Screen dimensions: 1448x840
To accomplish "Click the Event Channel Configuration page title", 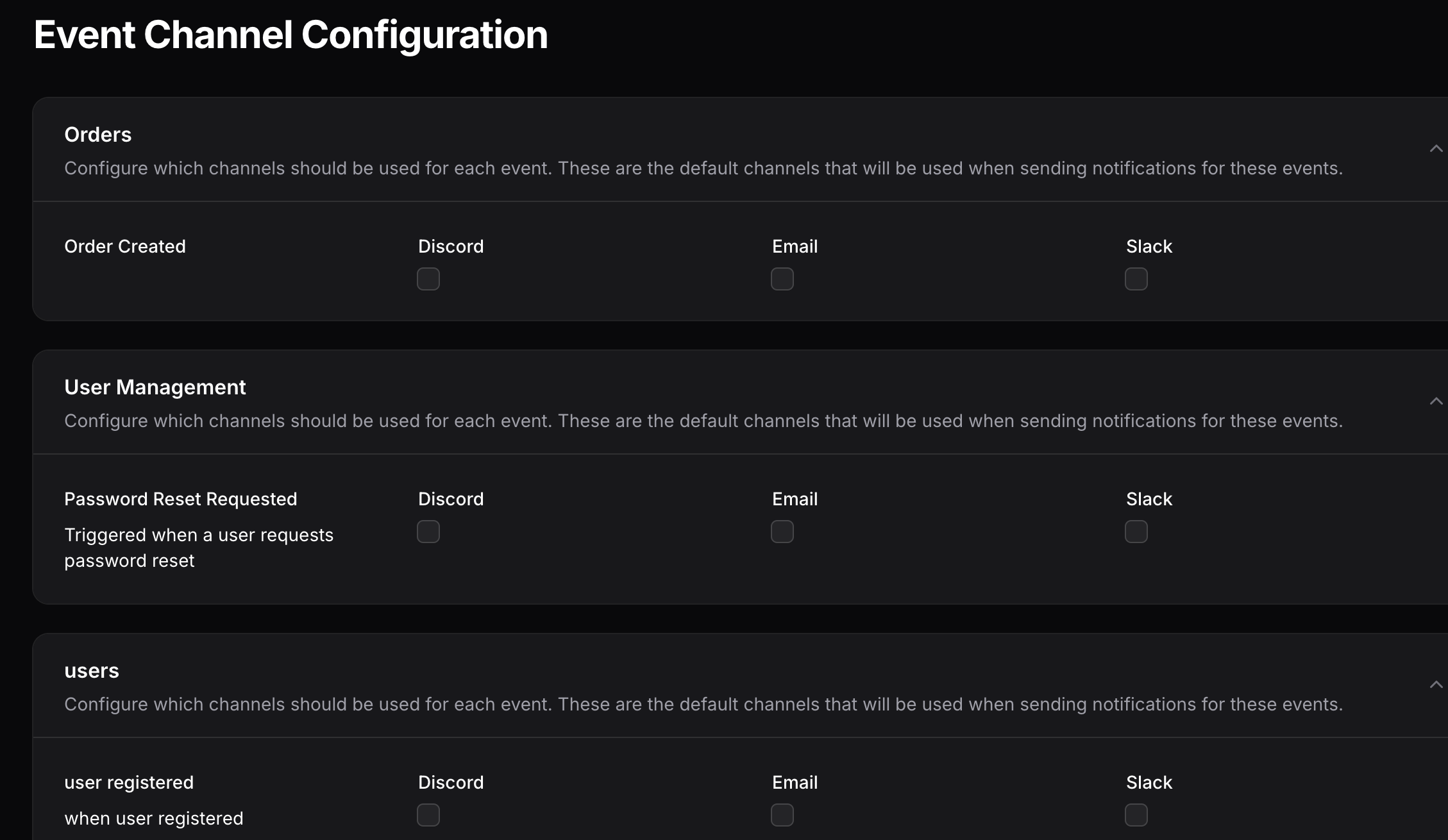I will [x=290, y=35].
